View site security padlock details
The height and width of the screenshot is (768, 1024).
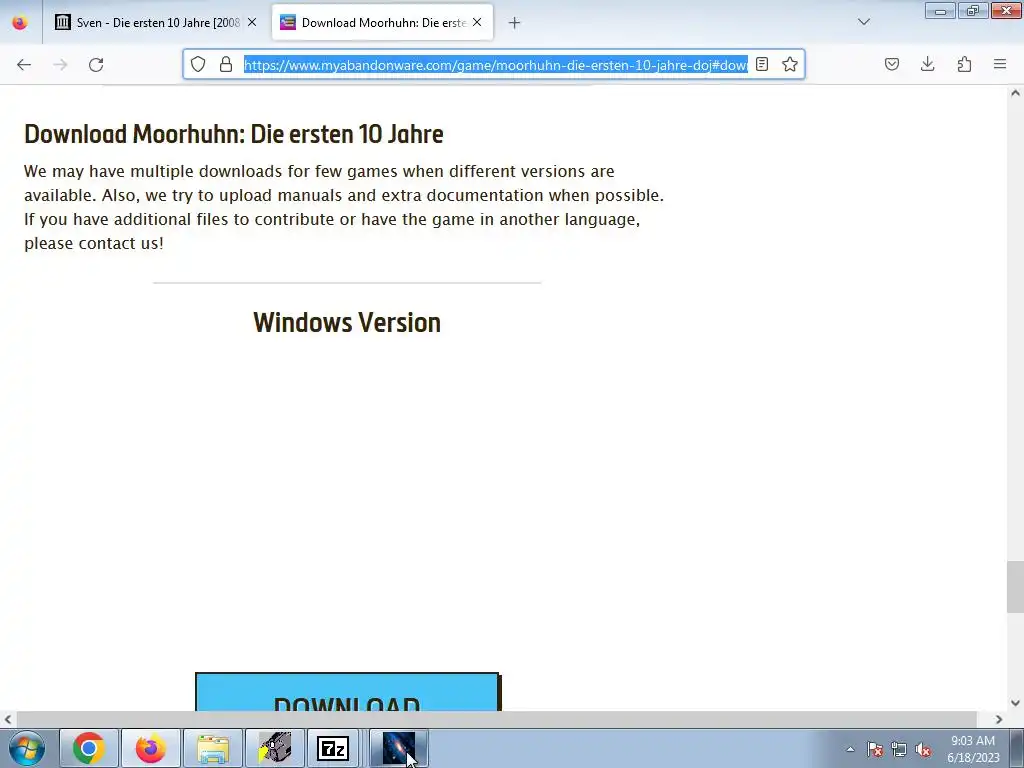coord(226,64)
